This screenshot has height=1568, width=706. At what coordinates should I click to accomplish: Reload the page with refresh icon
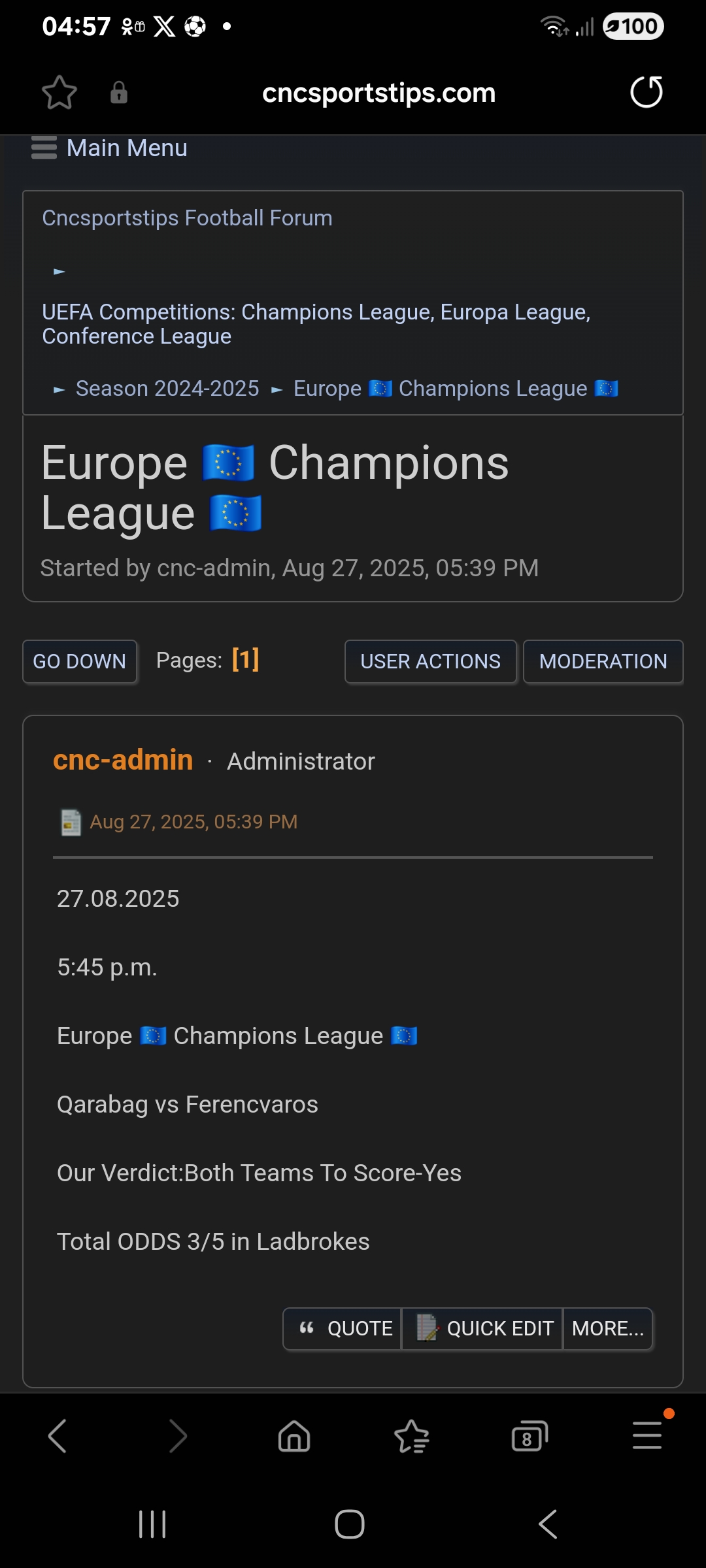[x=646, y=92]
